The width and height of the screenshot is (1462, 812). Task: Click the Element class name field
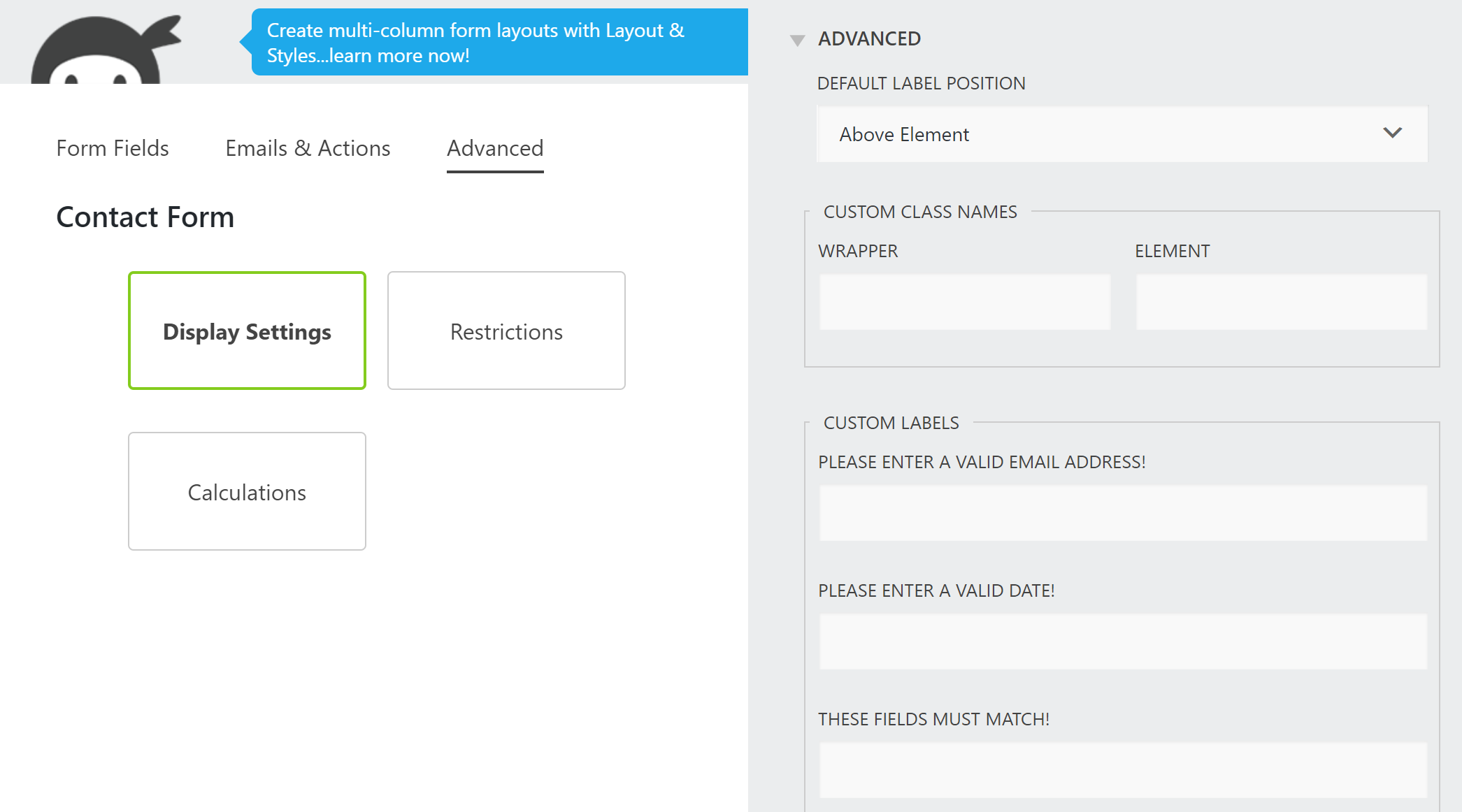[1281, 302]
